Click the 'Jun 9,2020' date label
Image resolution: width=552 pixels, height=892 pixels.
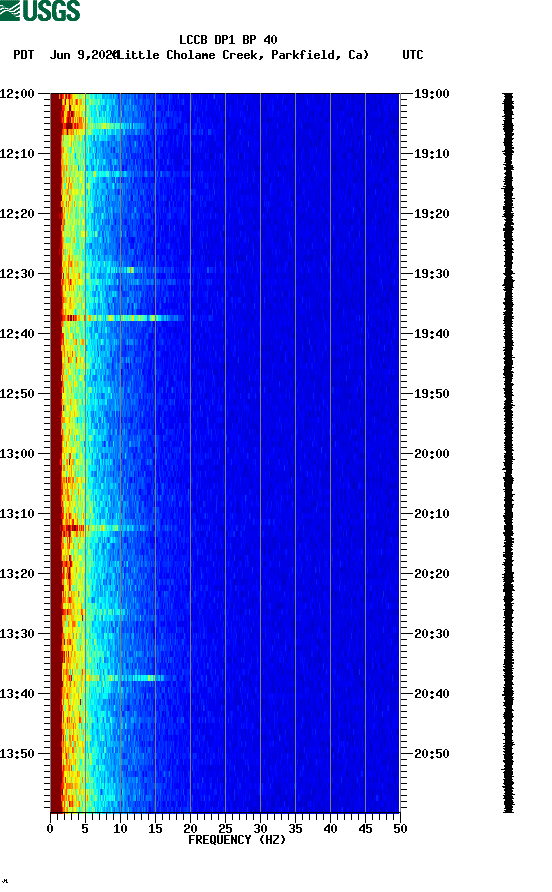coord(83,55)
